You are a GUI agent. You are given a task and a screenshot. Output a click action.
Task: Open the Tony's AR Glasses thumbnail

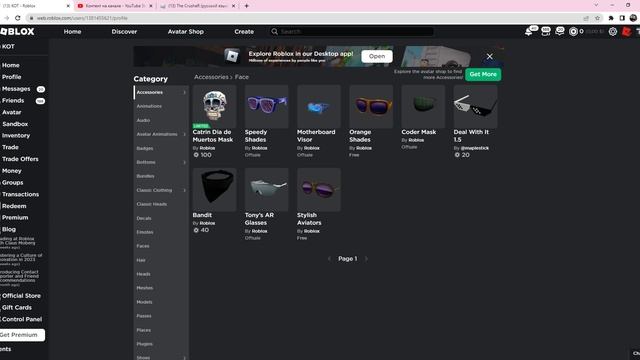click(x=267, y=190)
